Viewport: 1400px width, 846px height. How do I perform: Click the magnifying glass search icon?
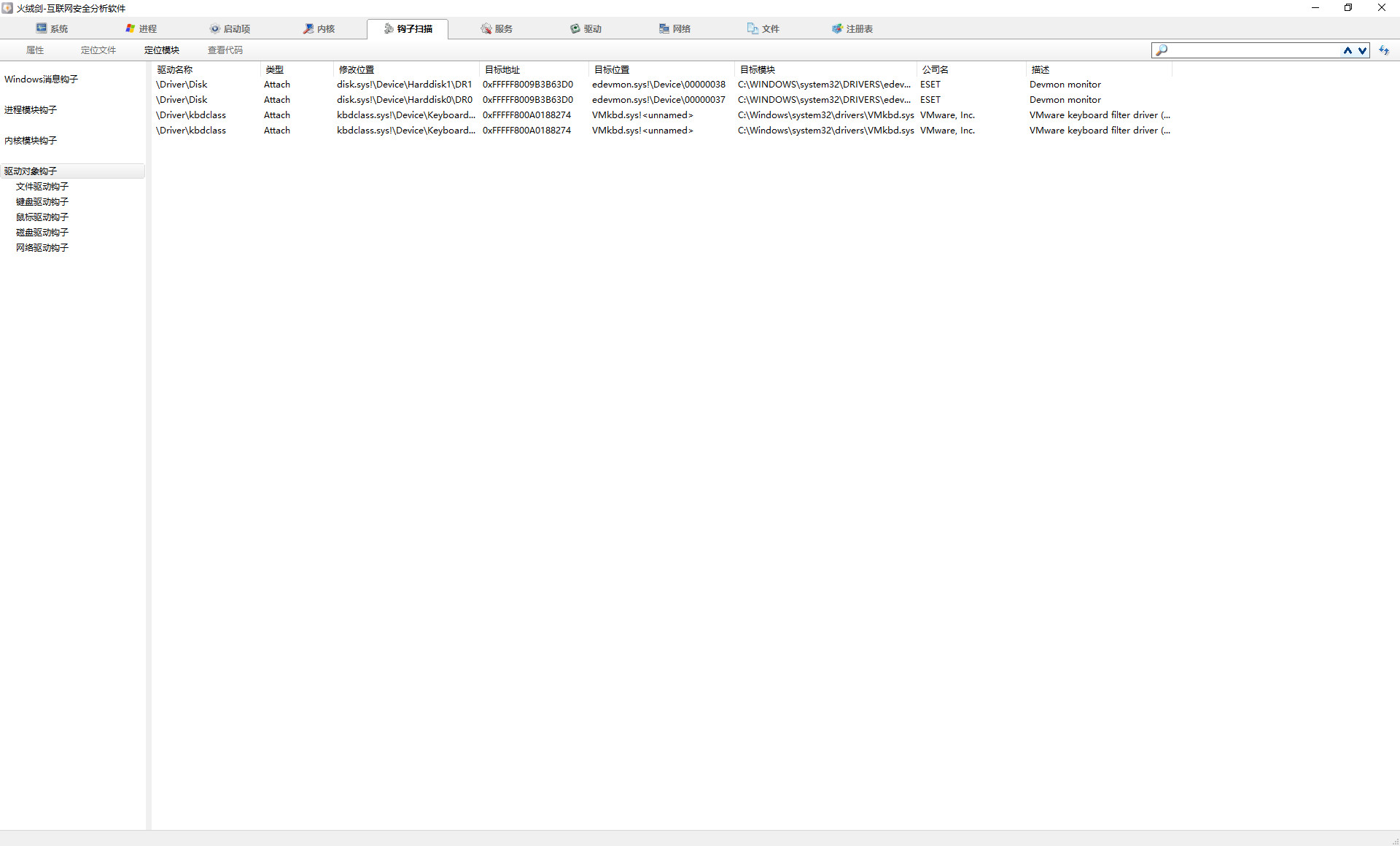(1162, 50)
